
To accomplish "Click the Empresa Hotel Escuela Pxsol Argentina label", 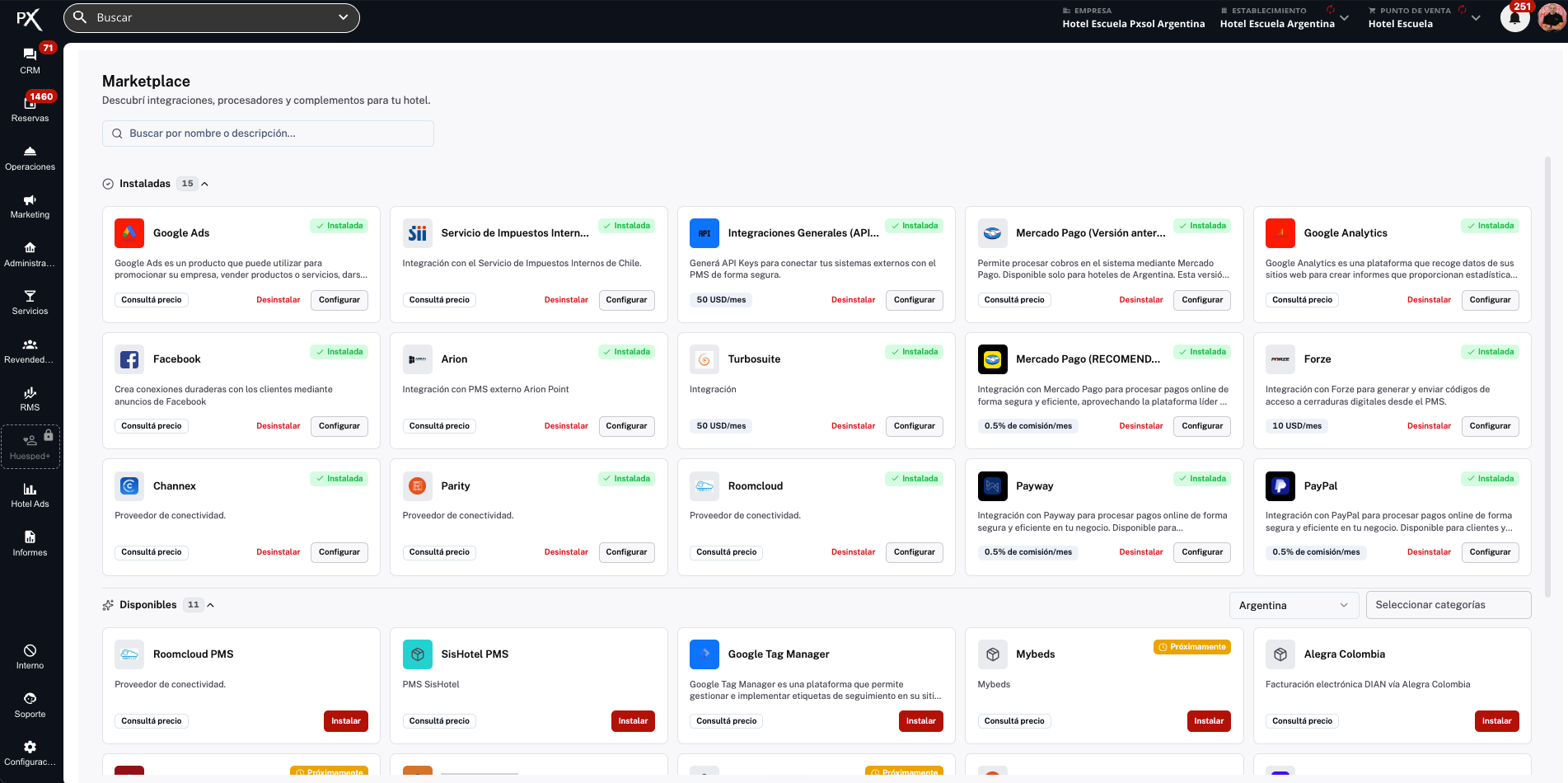I will click(x=1134, y=24).
